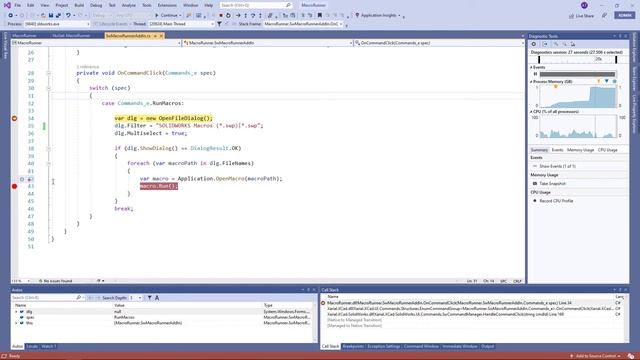This screenshot has height=360, width=640.
Task: Click the Diagnostic Tools zoom in icon
Action: (x=556, y=44)
